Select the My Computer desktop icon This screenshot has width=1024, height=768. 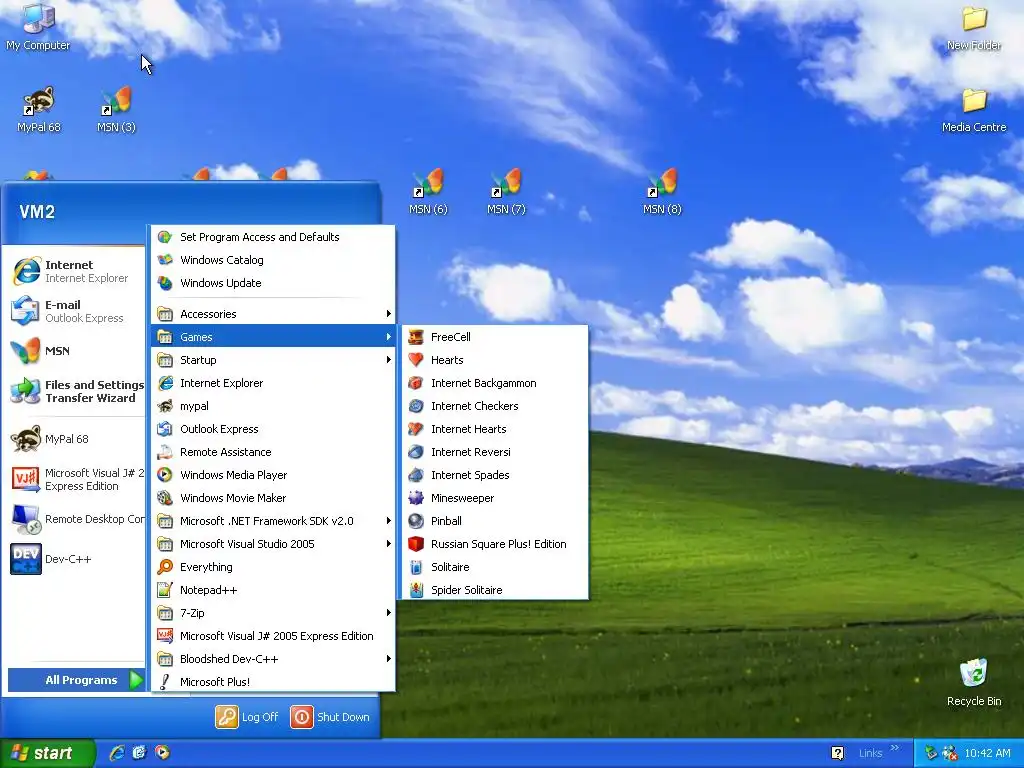click(38, 27)
